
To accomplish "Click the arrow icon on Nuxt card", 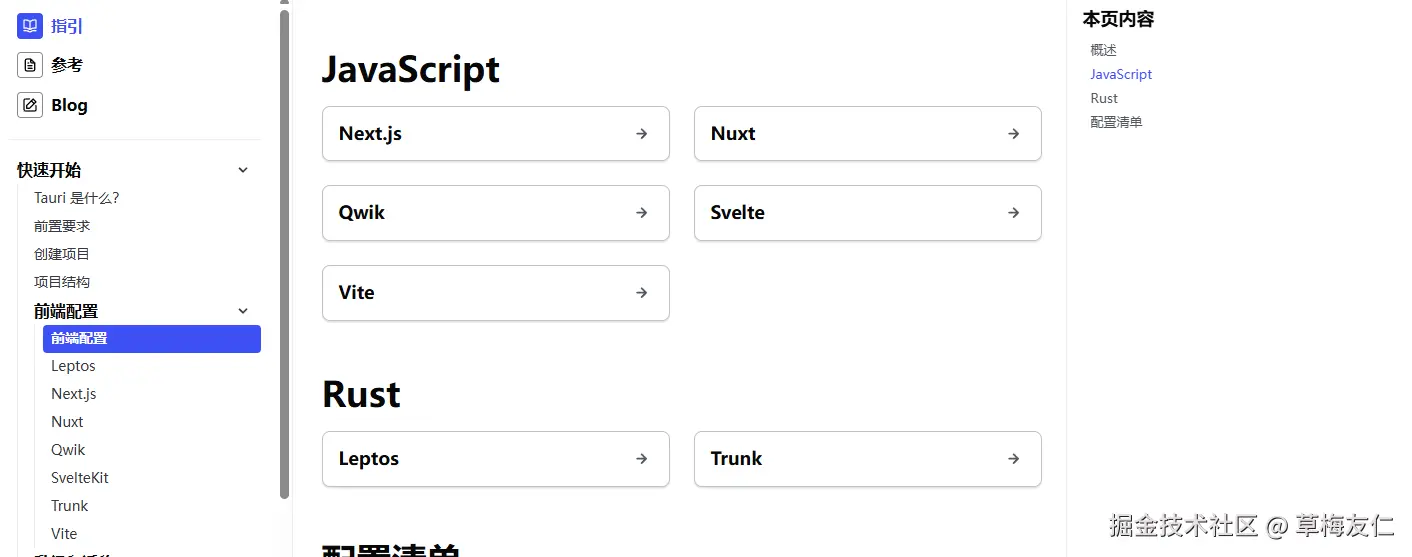I will pos(1014,133).
